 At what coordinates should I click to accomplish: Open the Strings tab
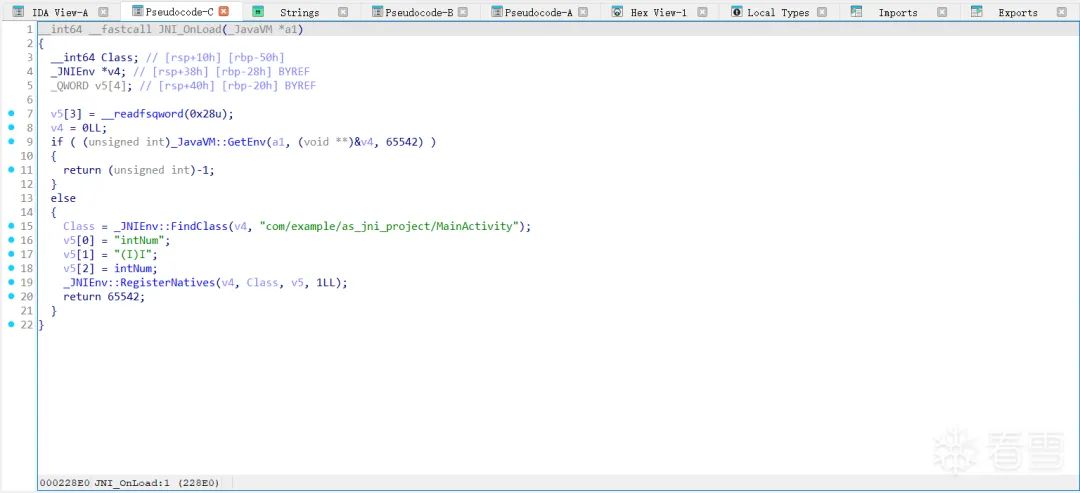tap(300, 12)
